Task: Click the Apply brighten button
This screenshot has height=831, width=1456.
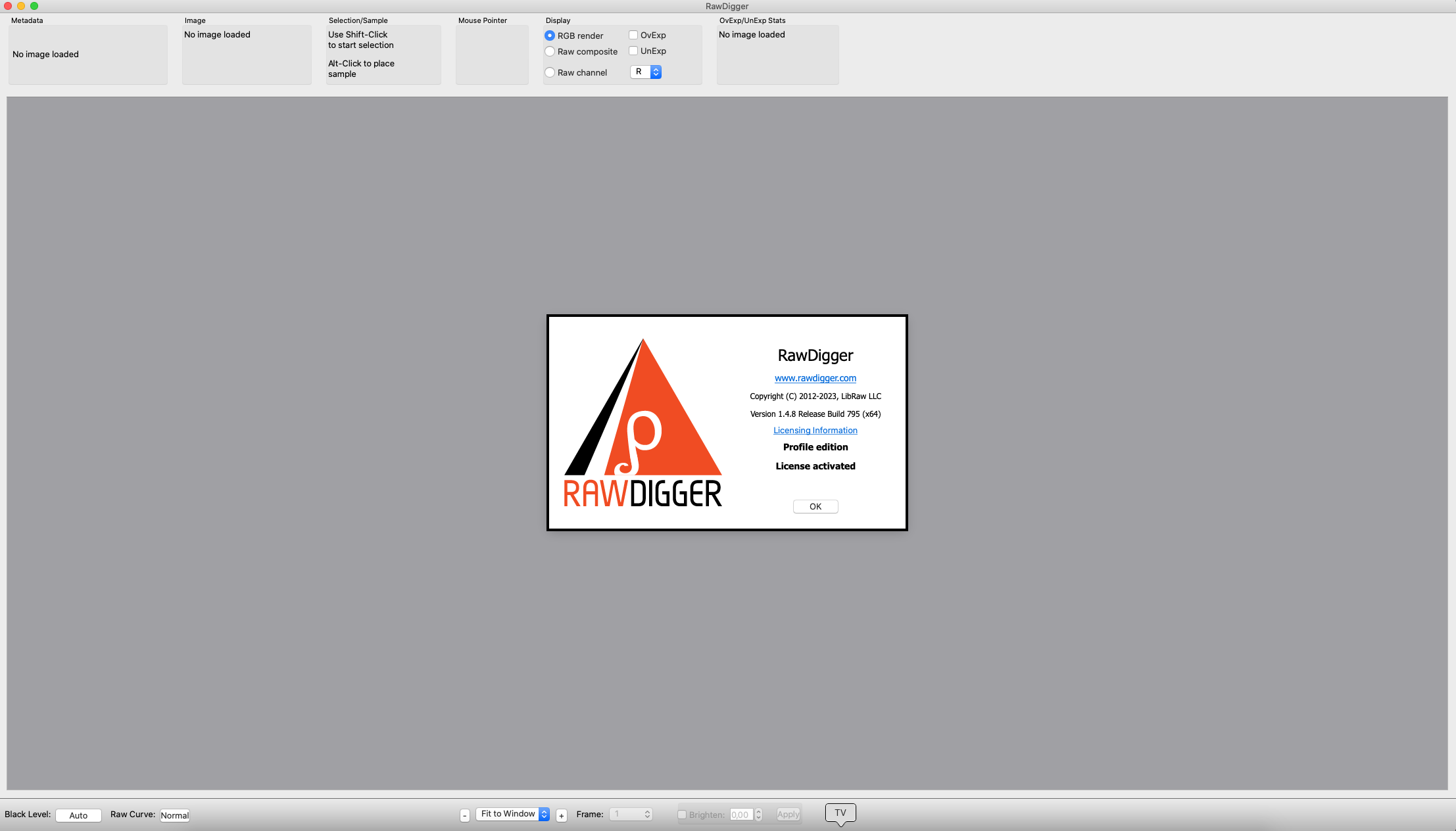Action: tap(789, 815)
